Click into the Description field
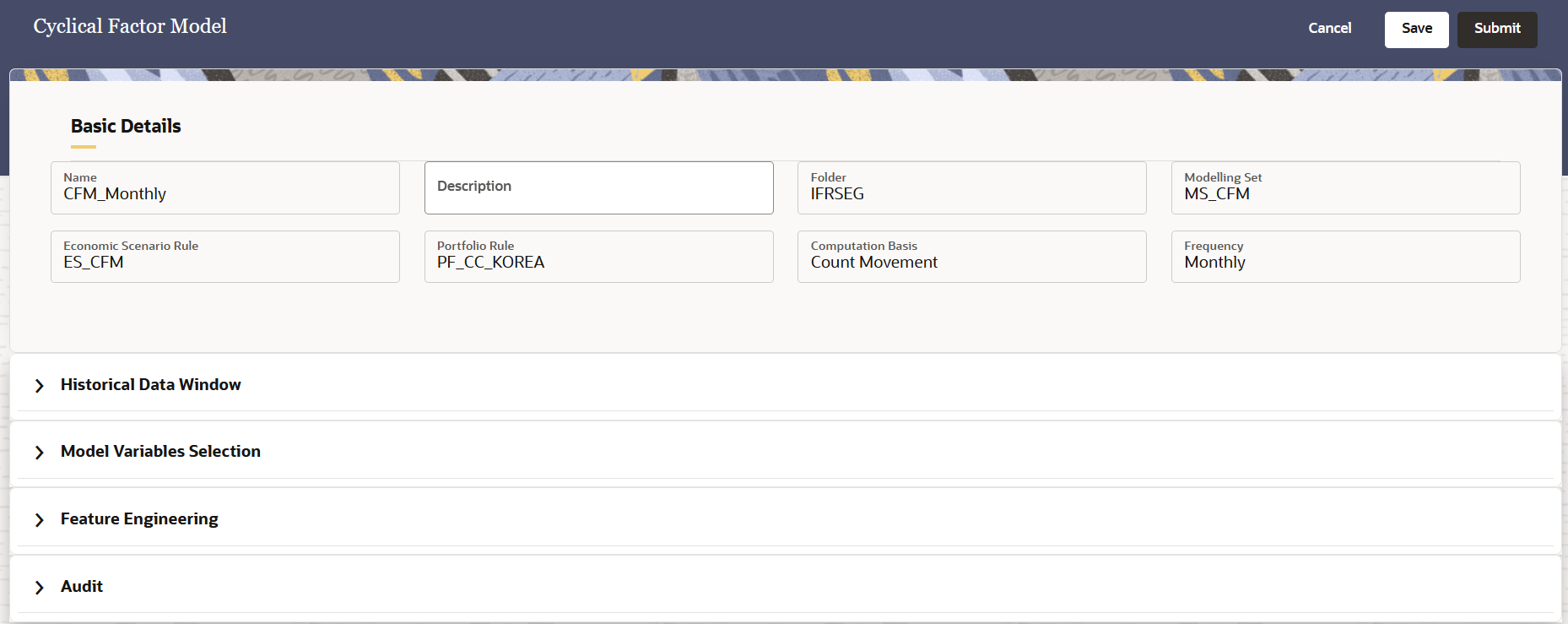 click(598, 187)
